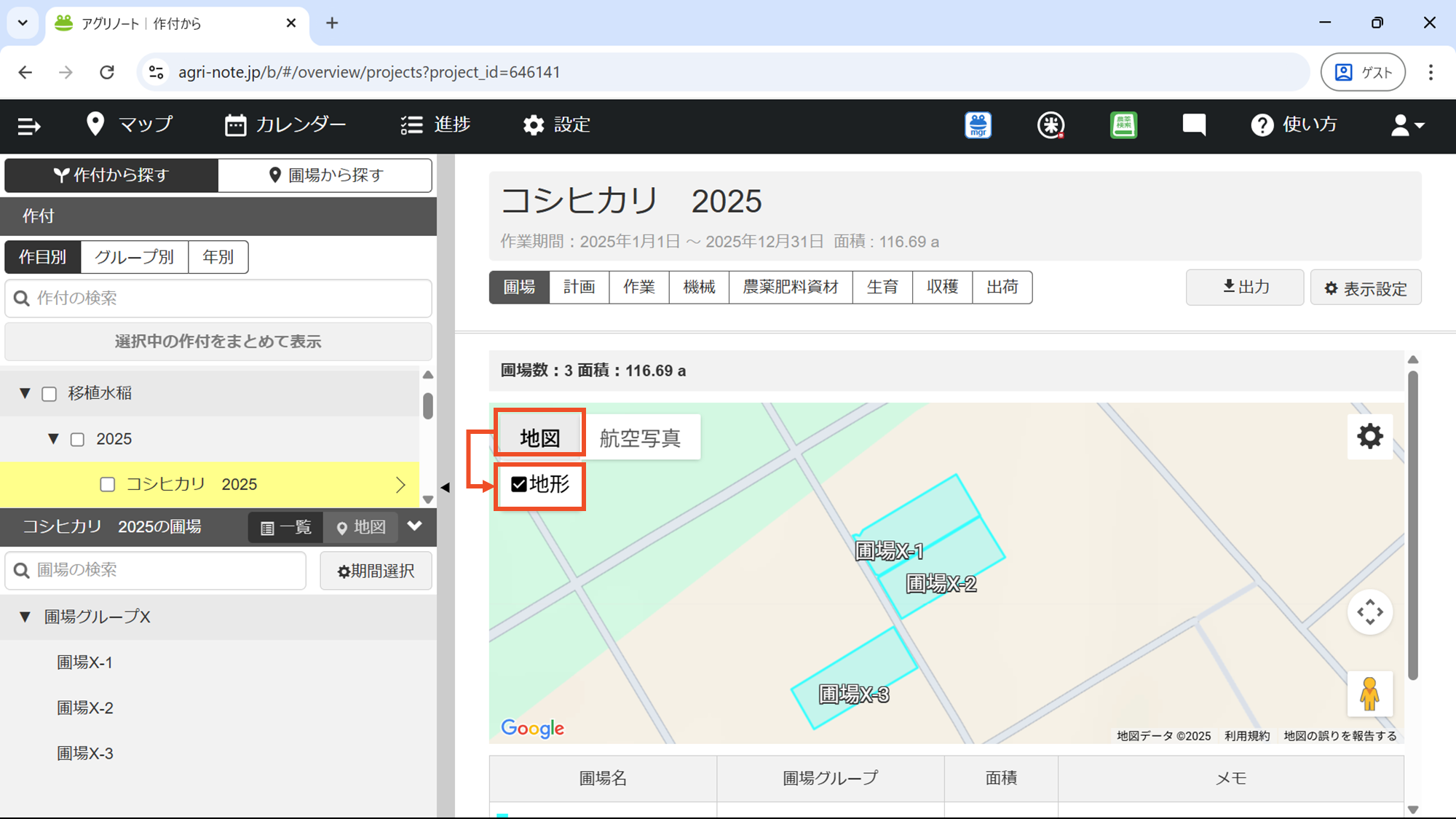Click the map pan control button
The height and width of the screenshot is (819, 1456).
click(x=1369, y=612)
